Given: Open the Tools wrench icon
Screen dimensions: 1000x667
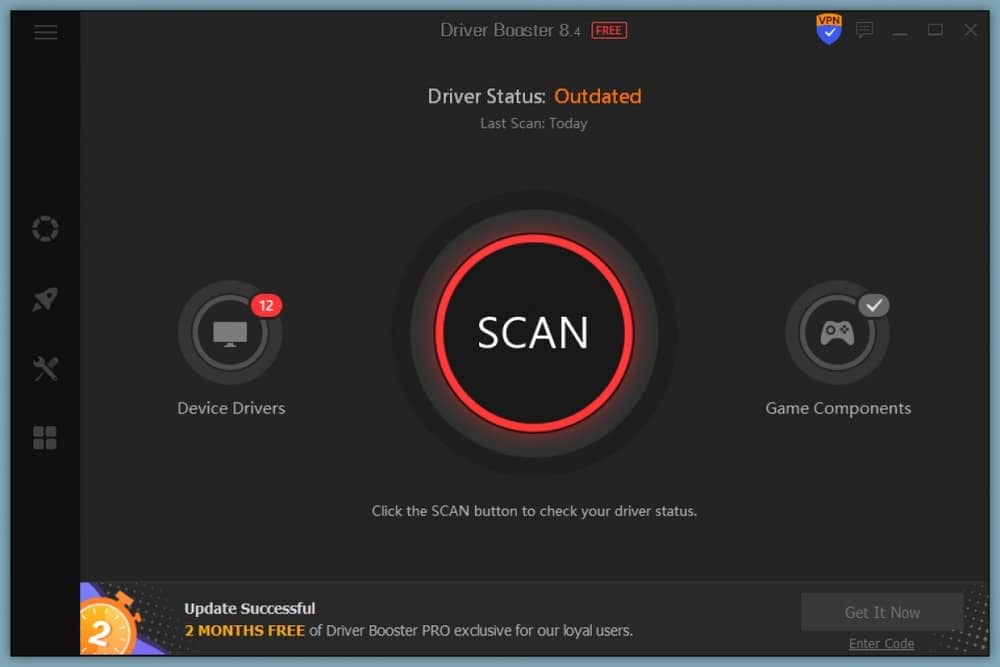Looking at the screenshot, I should [x=45, y=369].
